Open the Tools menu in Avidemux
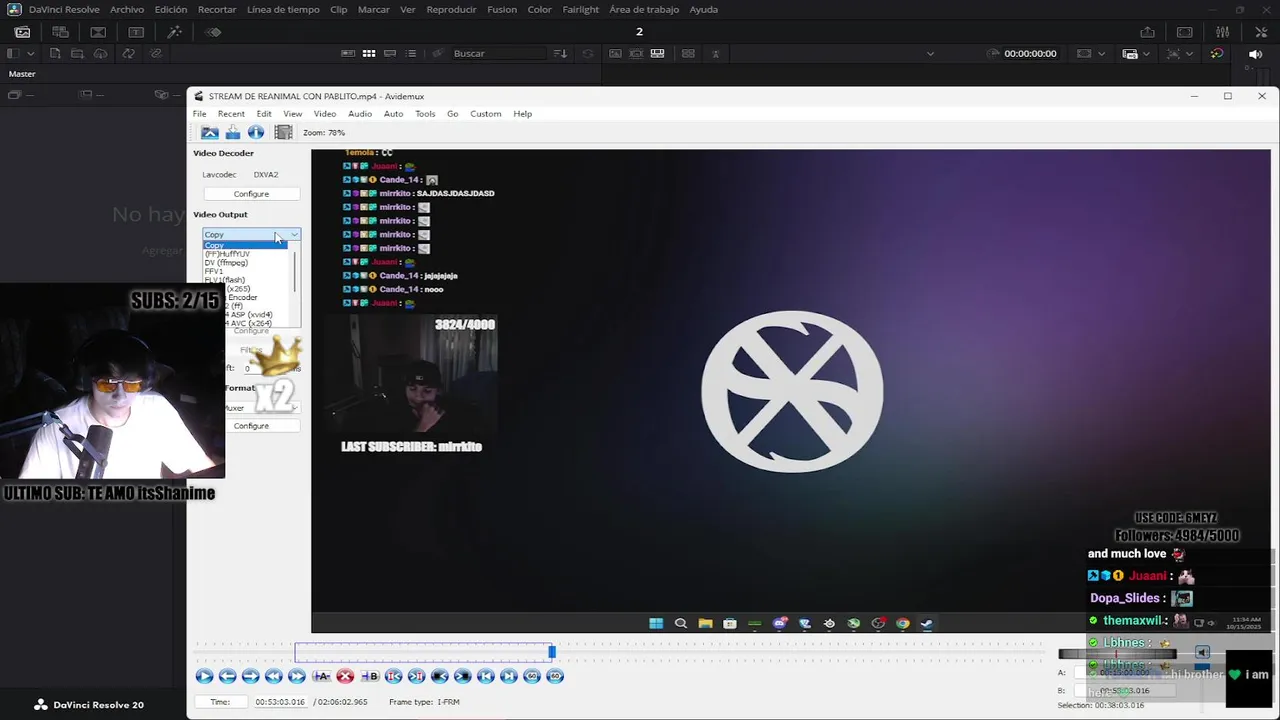 click(425, 114)
